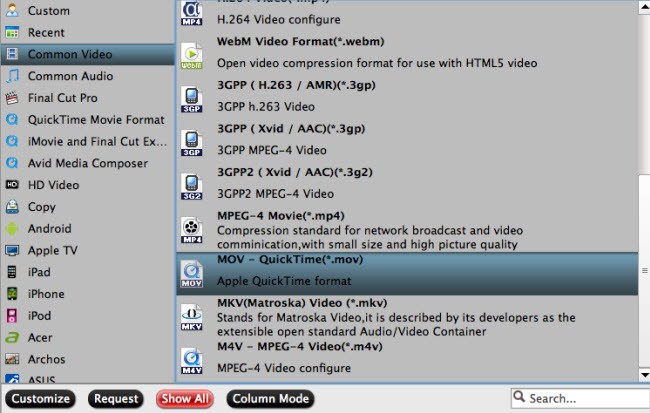Image resolution: width=650 pixels, height=413 pixels.
Task: Switch to Column Mode
Action: tap(270, 399)
